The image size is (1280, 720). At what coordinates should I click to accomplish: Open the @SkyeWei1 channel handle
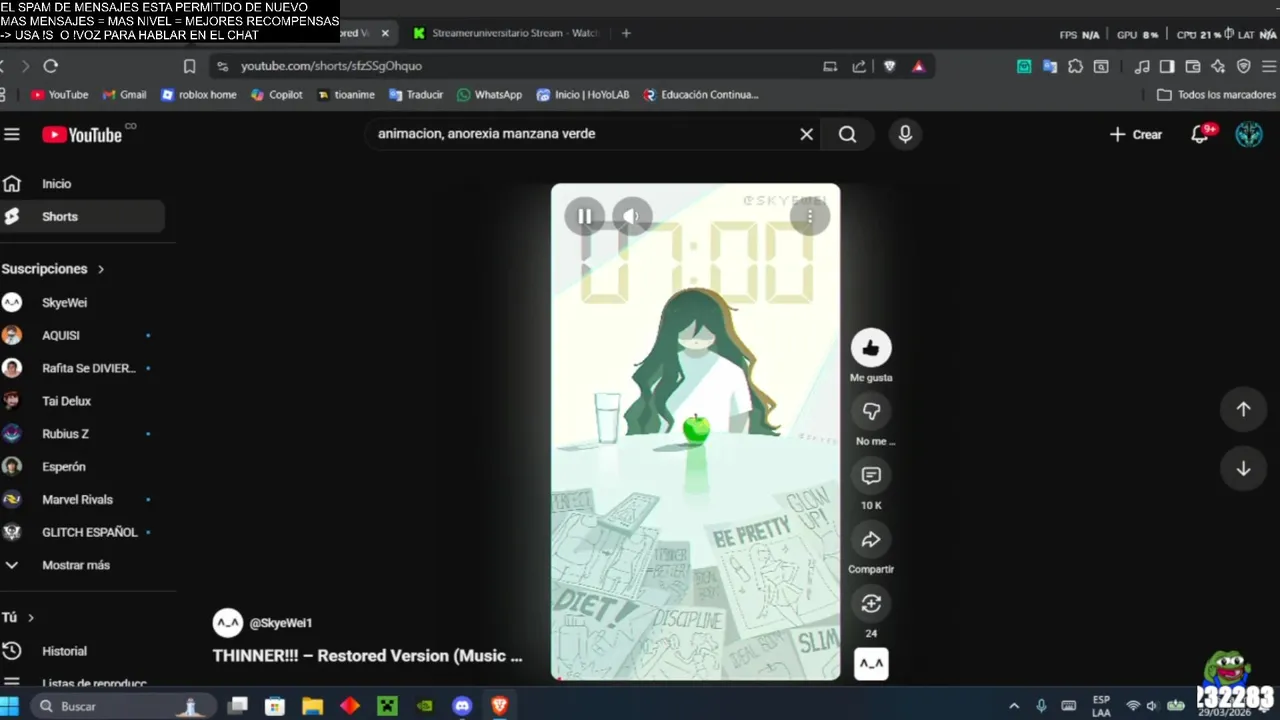pyautogui.click(x=281, y=623)
